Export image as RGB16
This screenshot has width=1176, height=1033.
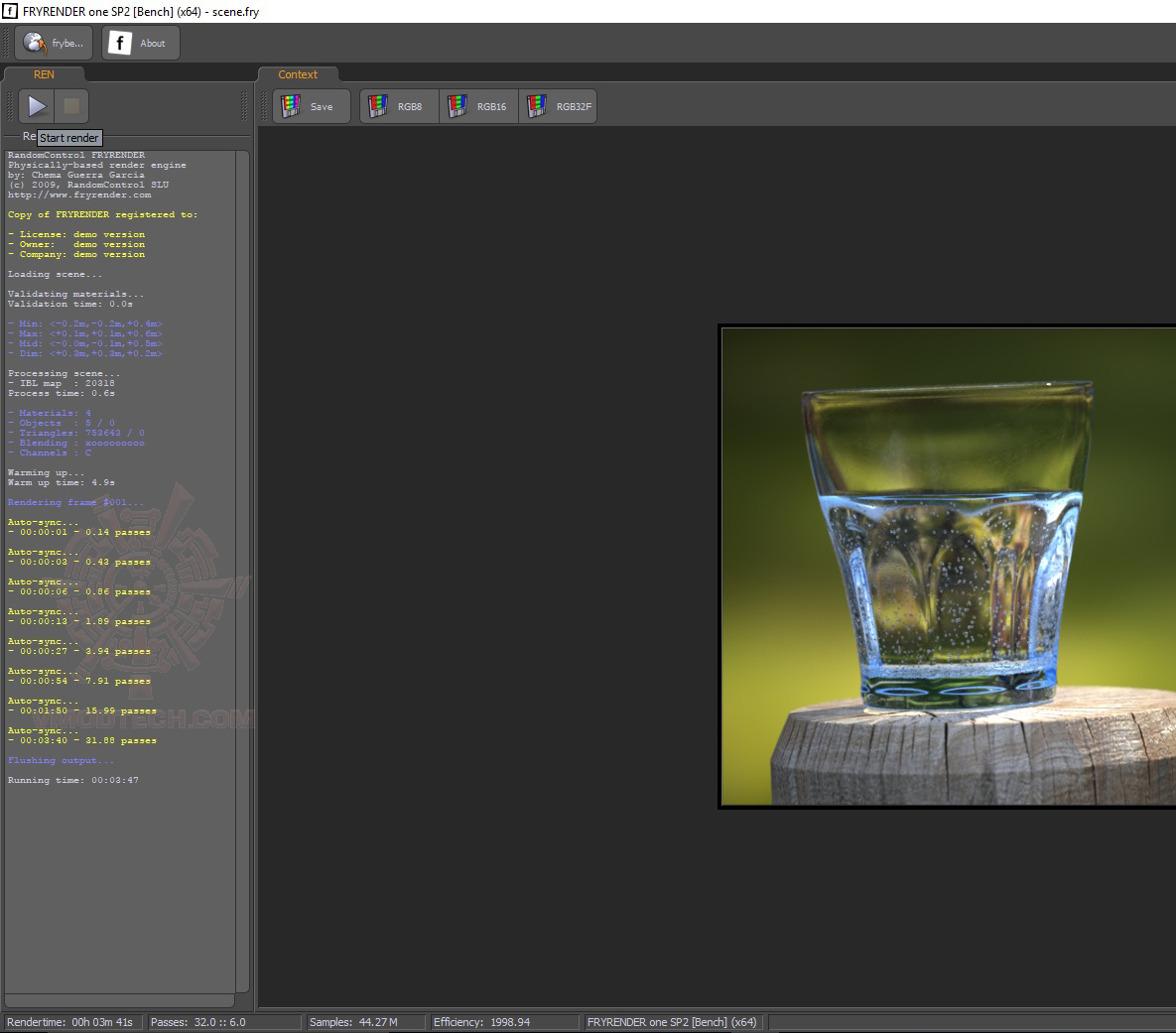tap(478, 106)
